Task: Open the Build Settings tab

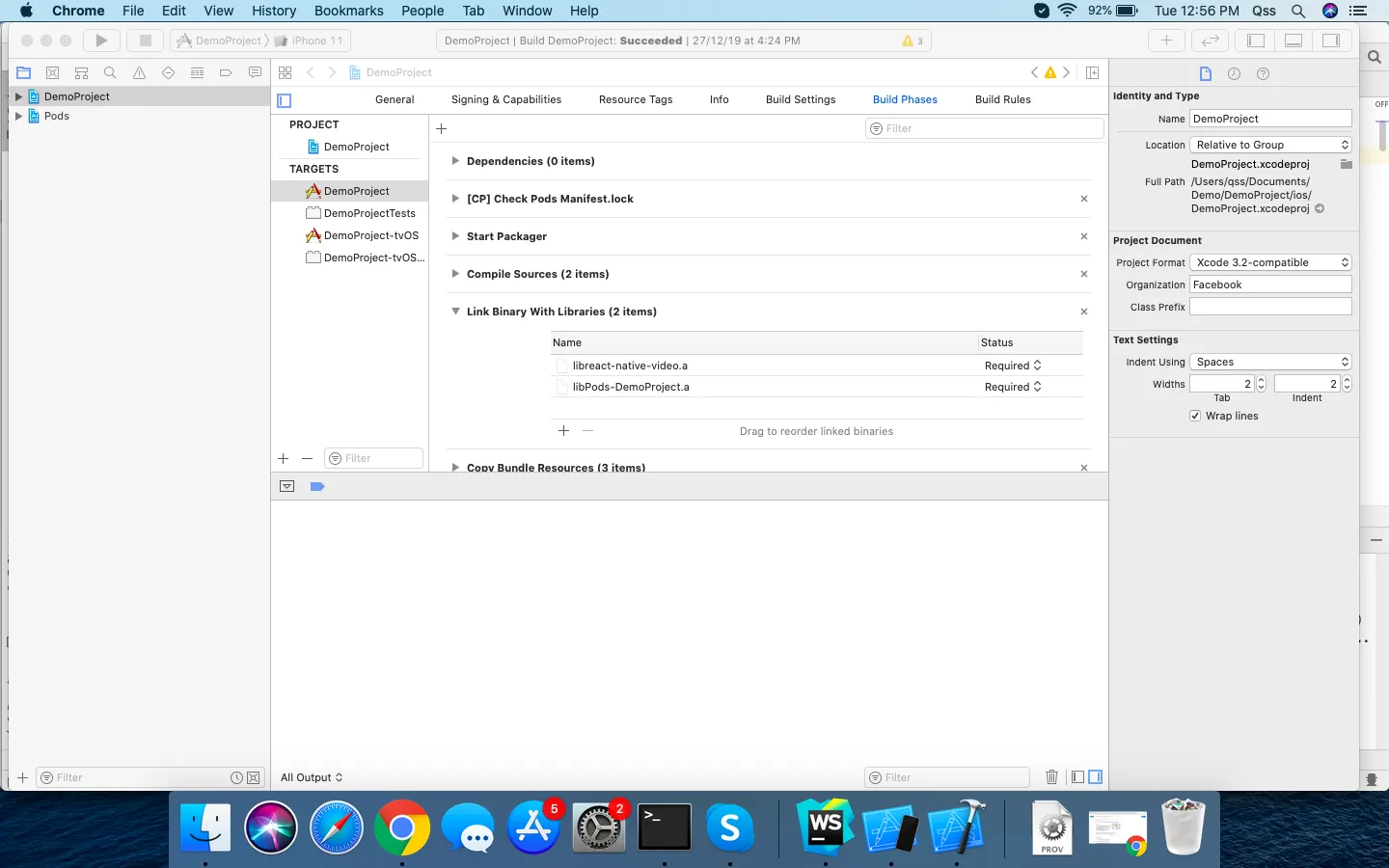Action: click(x=801, y=99)
